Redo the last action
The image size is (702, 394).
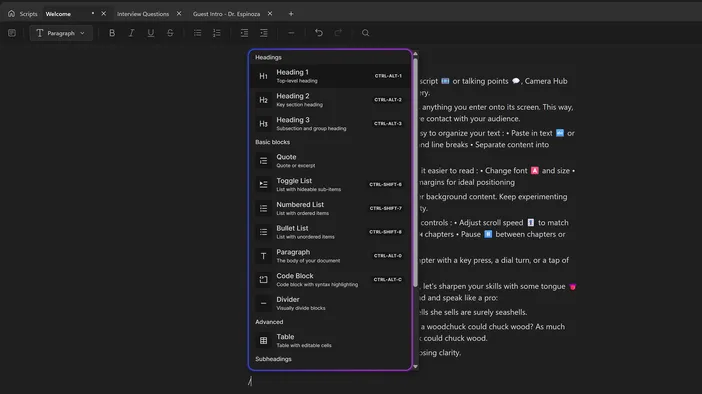338,33
